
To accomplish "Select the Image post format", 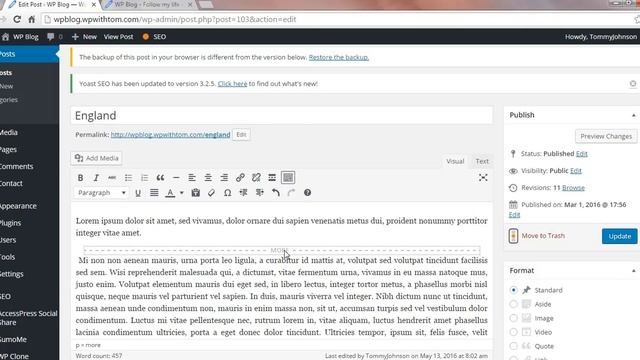I will (513, 318).
